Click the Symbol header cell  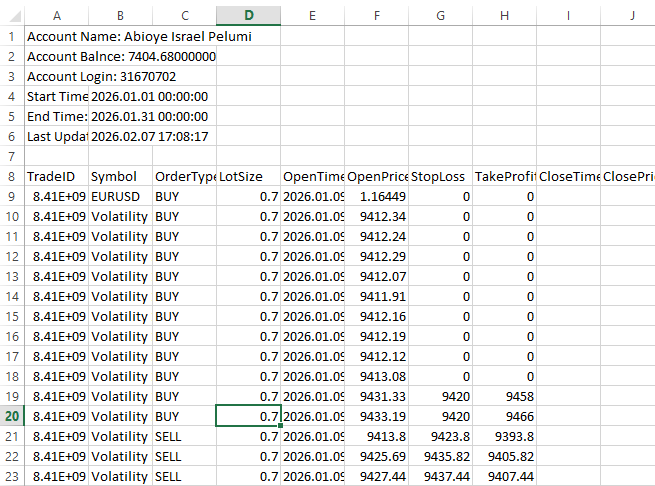(x=120, y=176)
